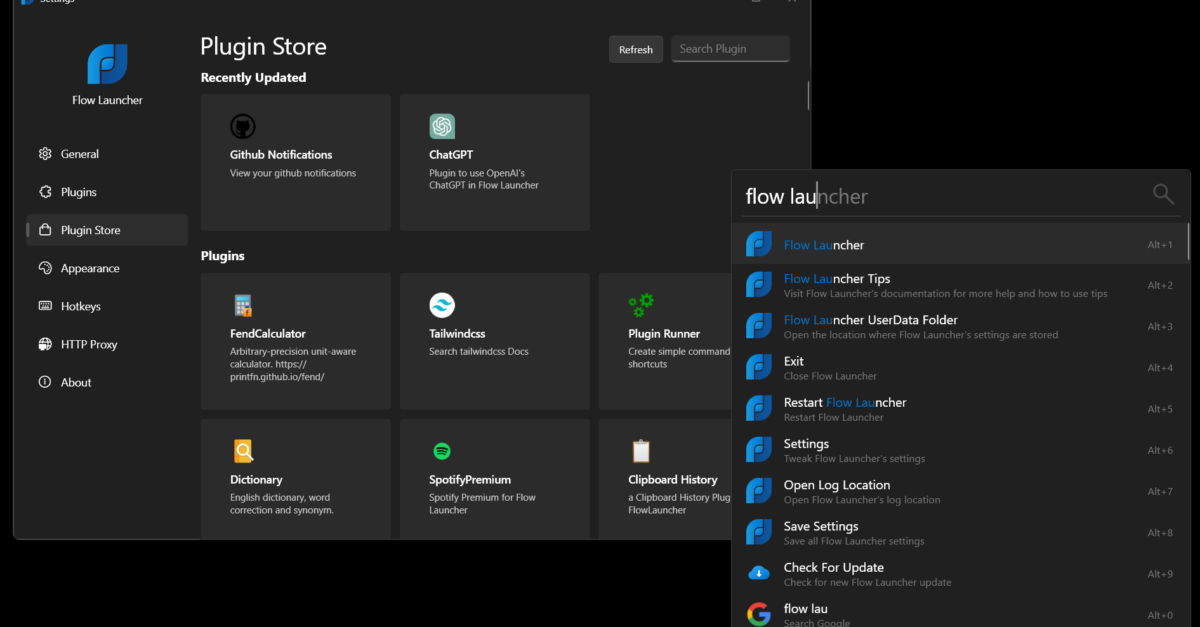
Task: Click the Refresh button
Action: click(636, 48)
